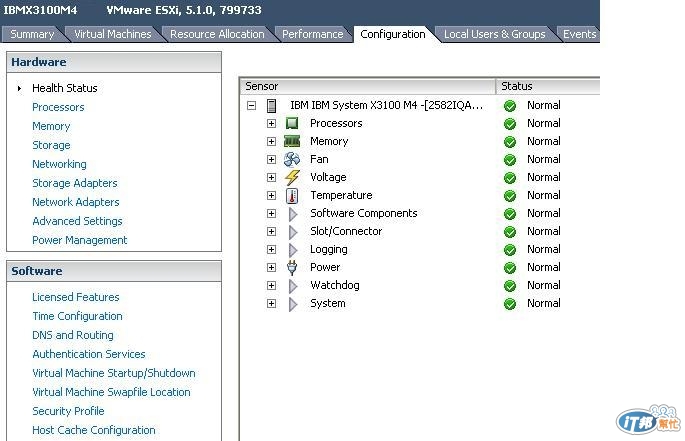Click the Temperature thermometer icon

pyautogui.click(x=292, y=195)
